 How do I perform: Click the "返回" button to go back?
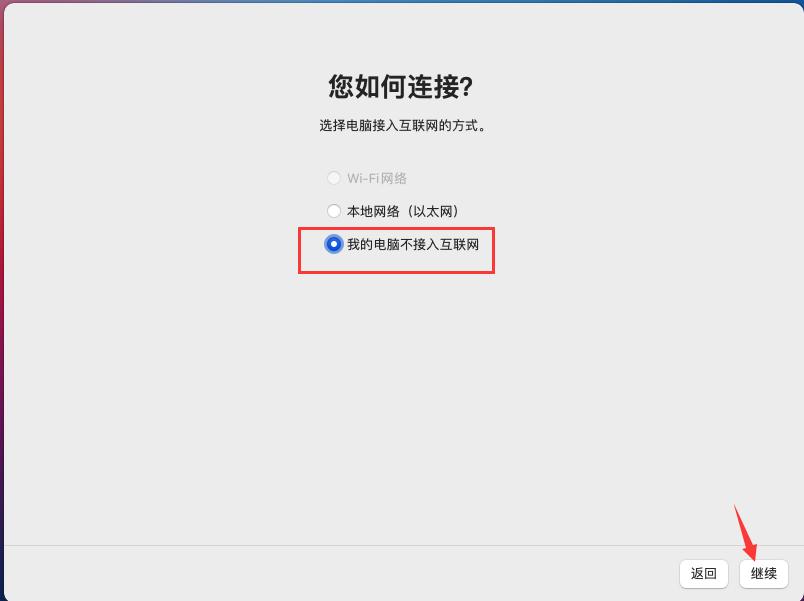tap(703, 573)
